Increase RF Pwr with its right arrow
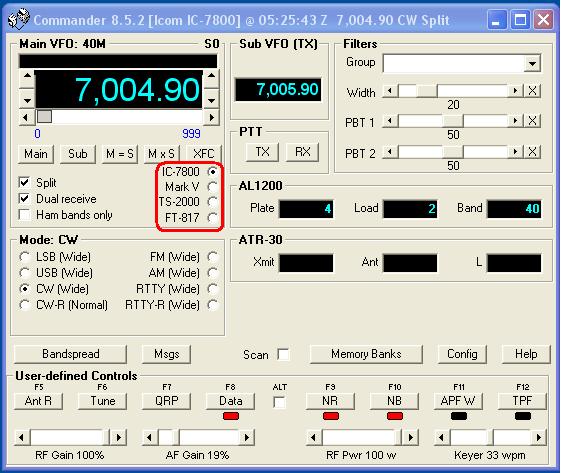Image resolution: width=562 pixels, height=473 pixels. point(410,438)
